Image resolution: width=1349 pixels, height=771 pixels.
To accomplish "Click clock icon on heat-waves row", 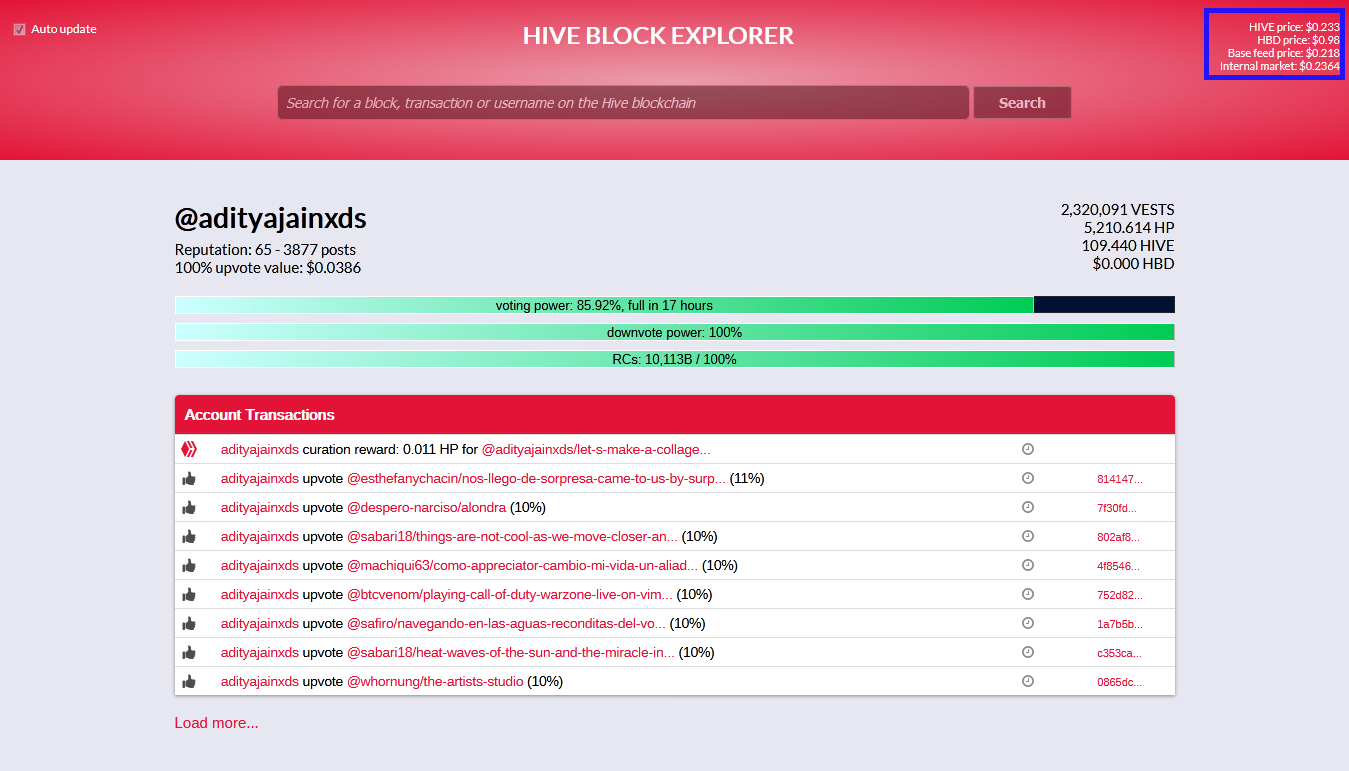I will click(1028, 652).
